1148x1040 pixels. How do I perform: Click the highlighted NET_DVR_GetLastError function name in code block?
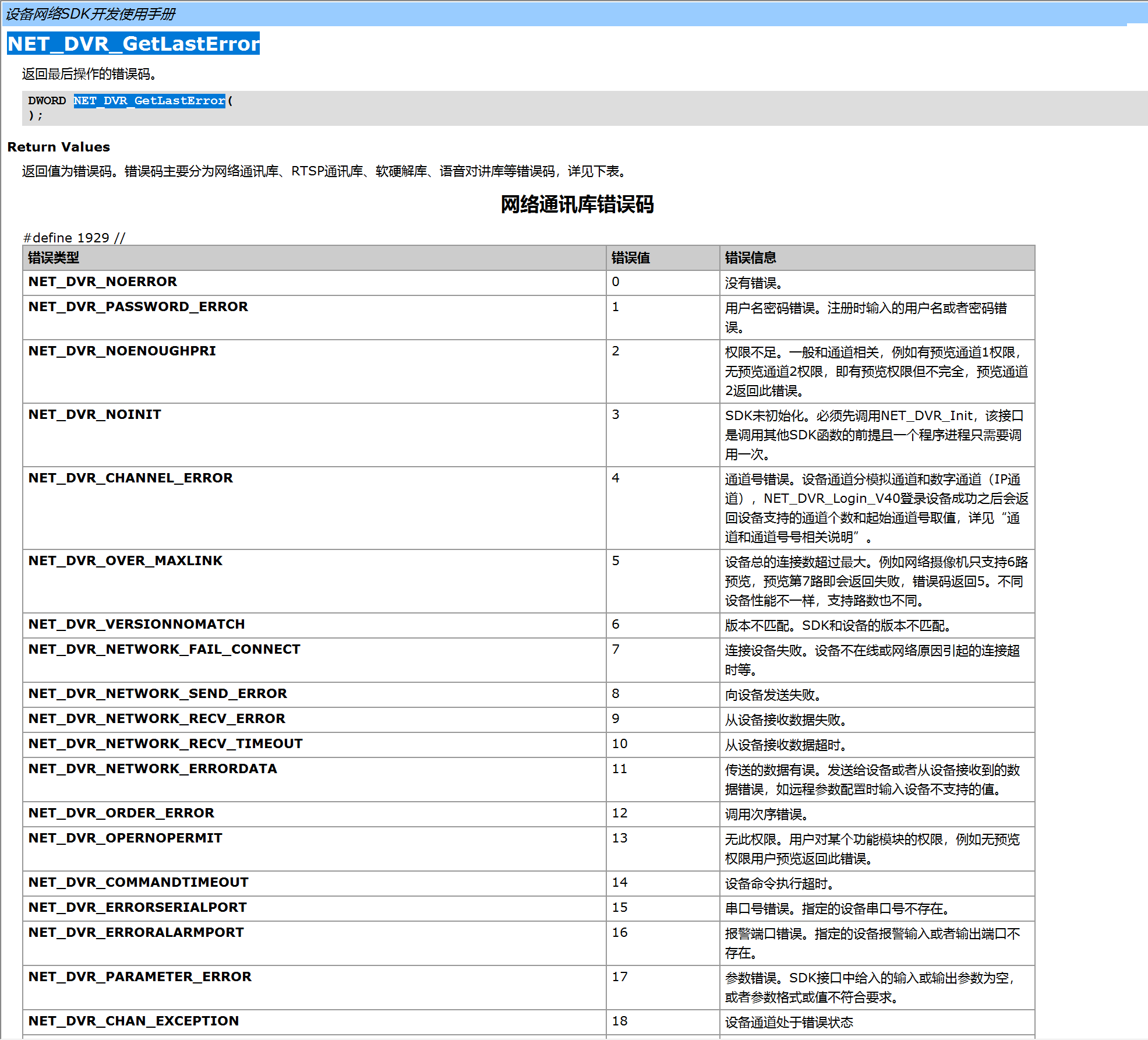point(149,101)
